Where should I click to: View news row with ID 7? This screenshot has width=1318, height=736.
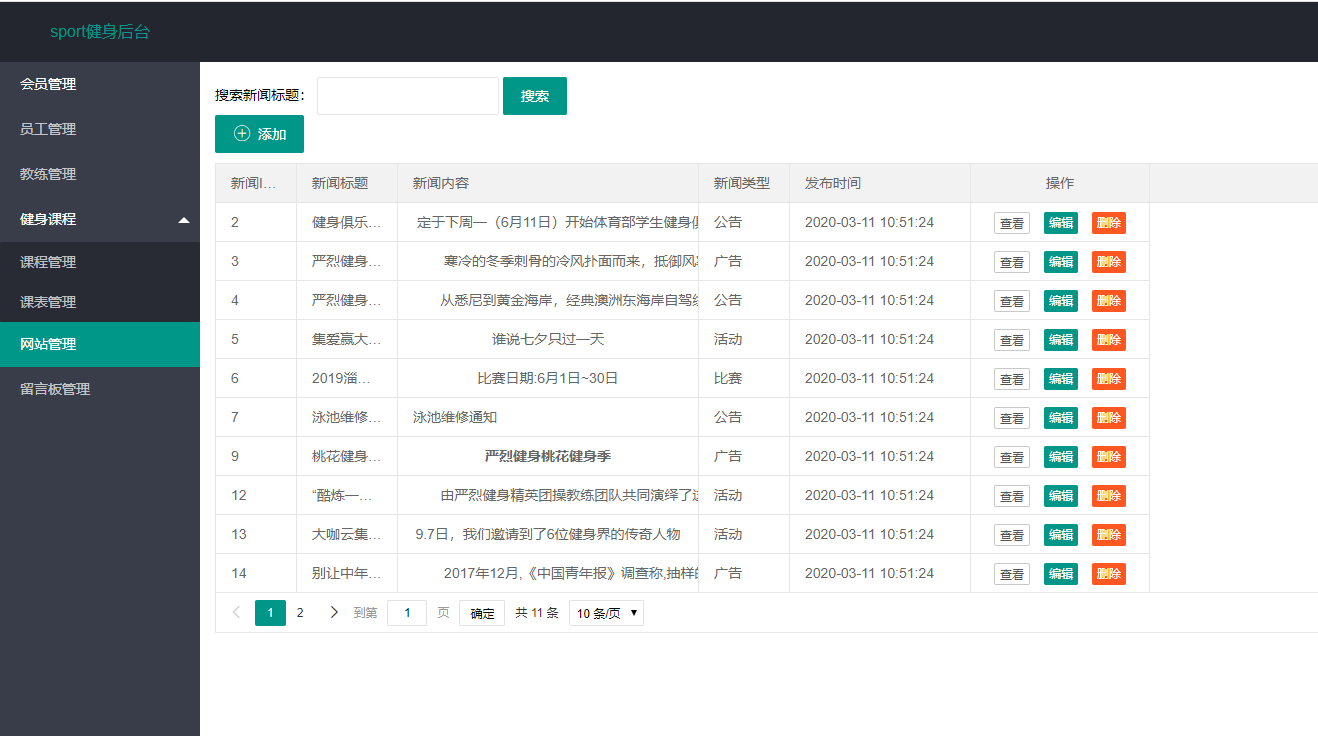1012,418
